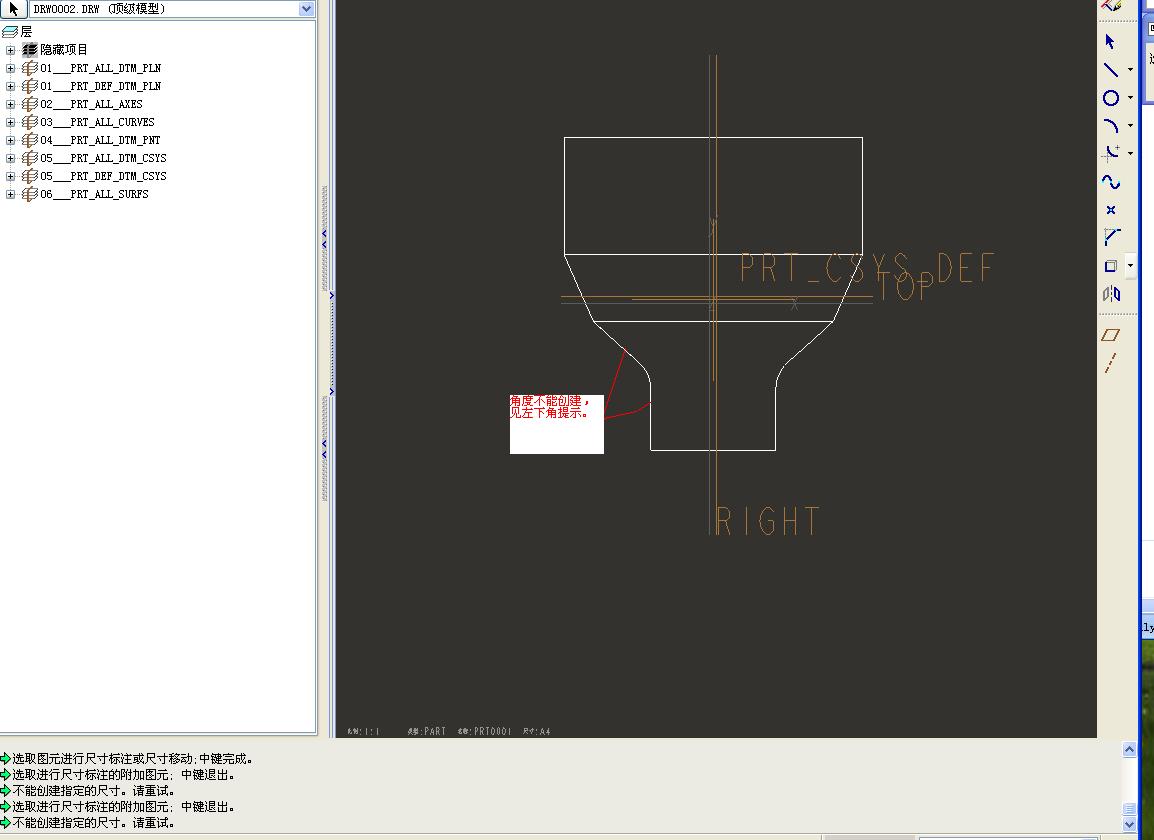Image resolution: width=1154 pixels, height=840 pixels.
Task: Click the layers icon beside 层
Action: point(10,32)
